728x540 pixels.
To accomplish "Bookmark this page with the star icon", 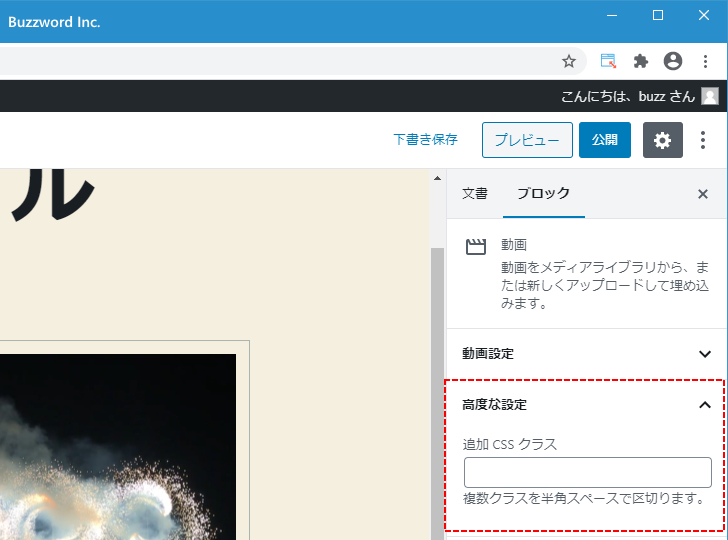I will [x=569, y=61].
